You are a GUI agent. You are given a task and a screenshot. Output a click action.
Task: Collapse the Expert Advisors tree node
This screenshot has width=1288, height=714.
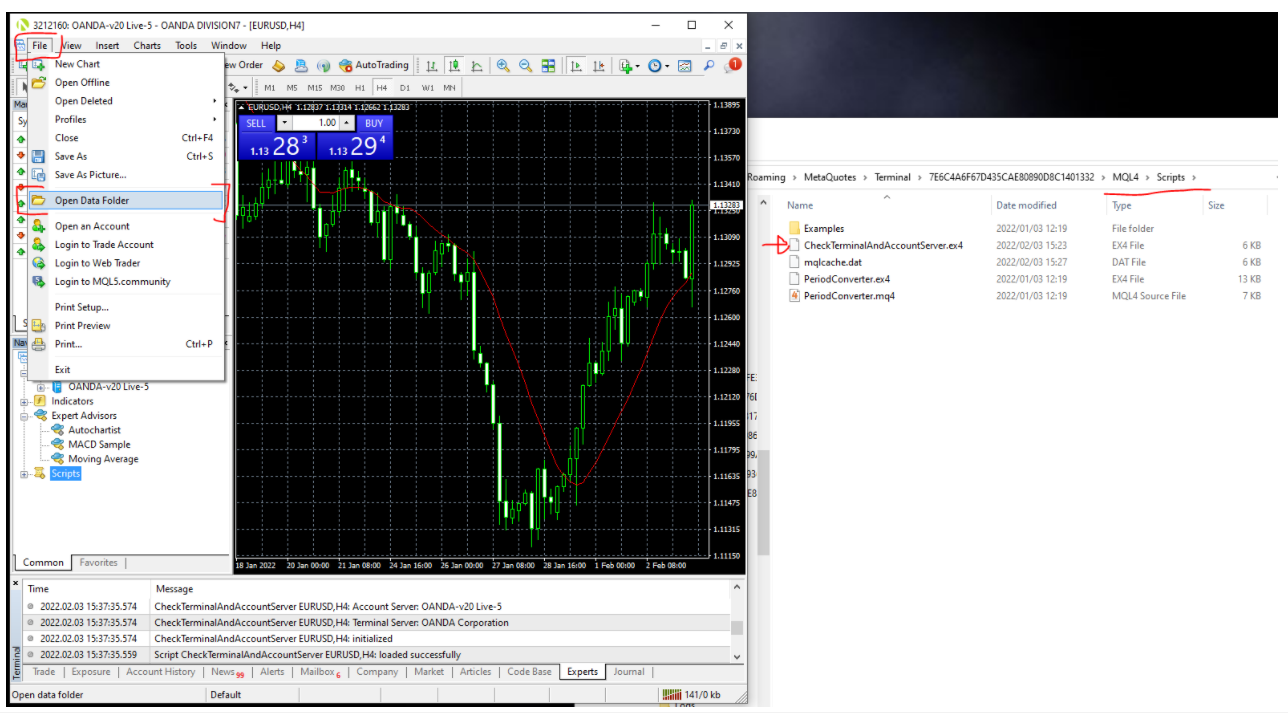[x=25, y=416]
